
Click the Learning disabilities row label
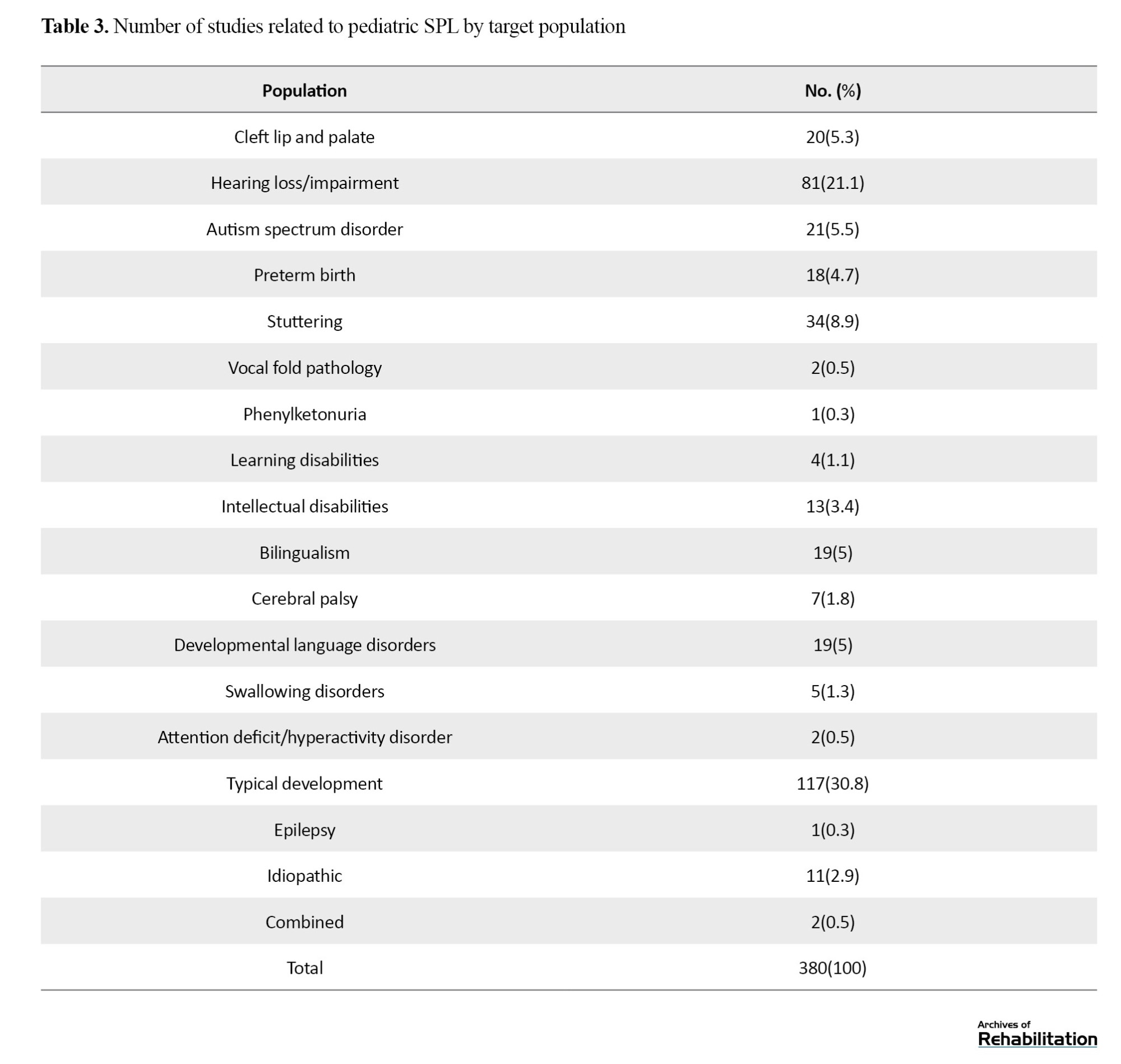coord(304,460)
